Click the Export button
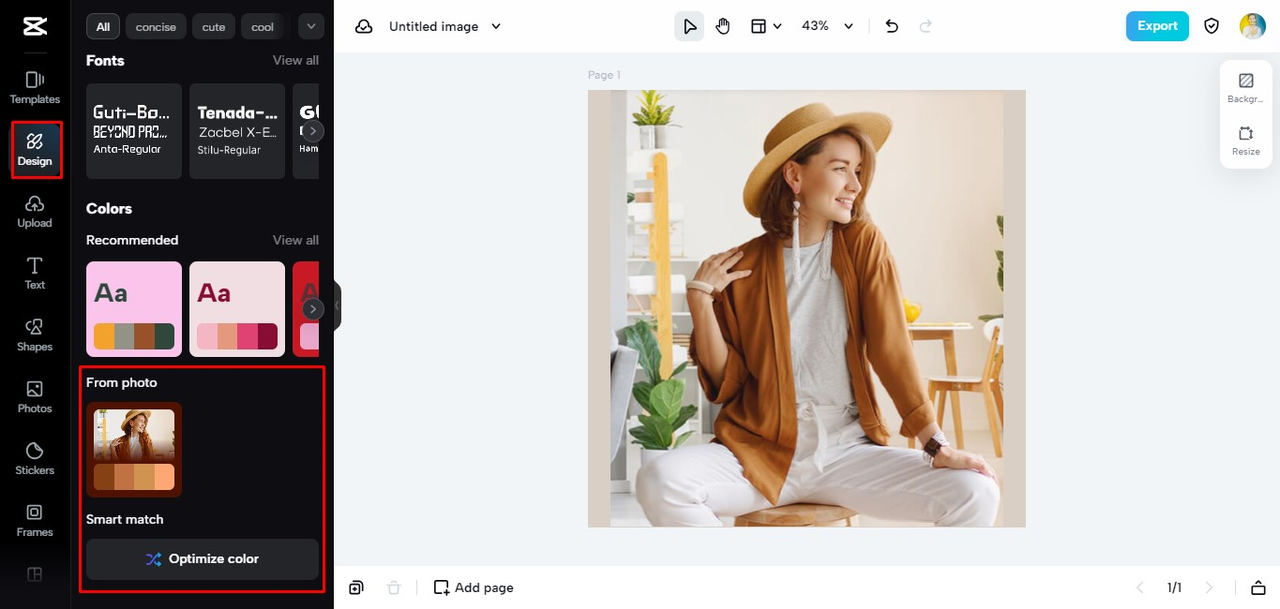This screenshot has height=609, width=1280. (1157, 26)
